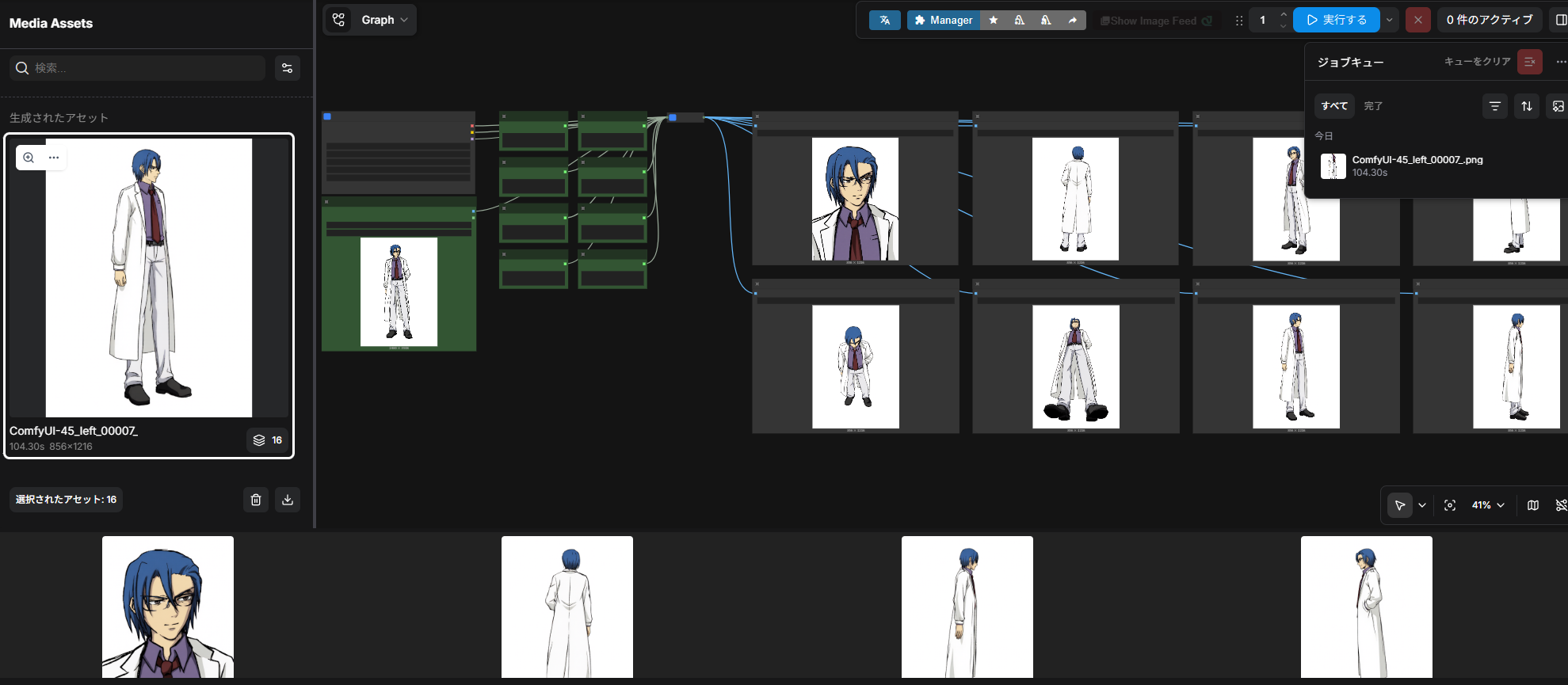Open the ComfyUI Manager
Viewport: 1568px width, 685px height.
tap(943, 21)
